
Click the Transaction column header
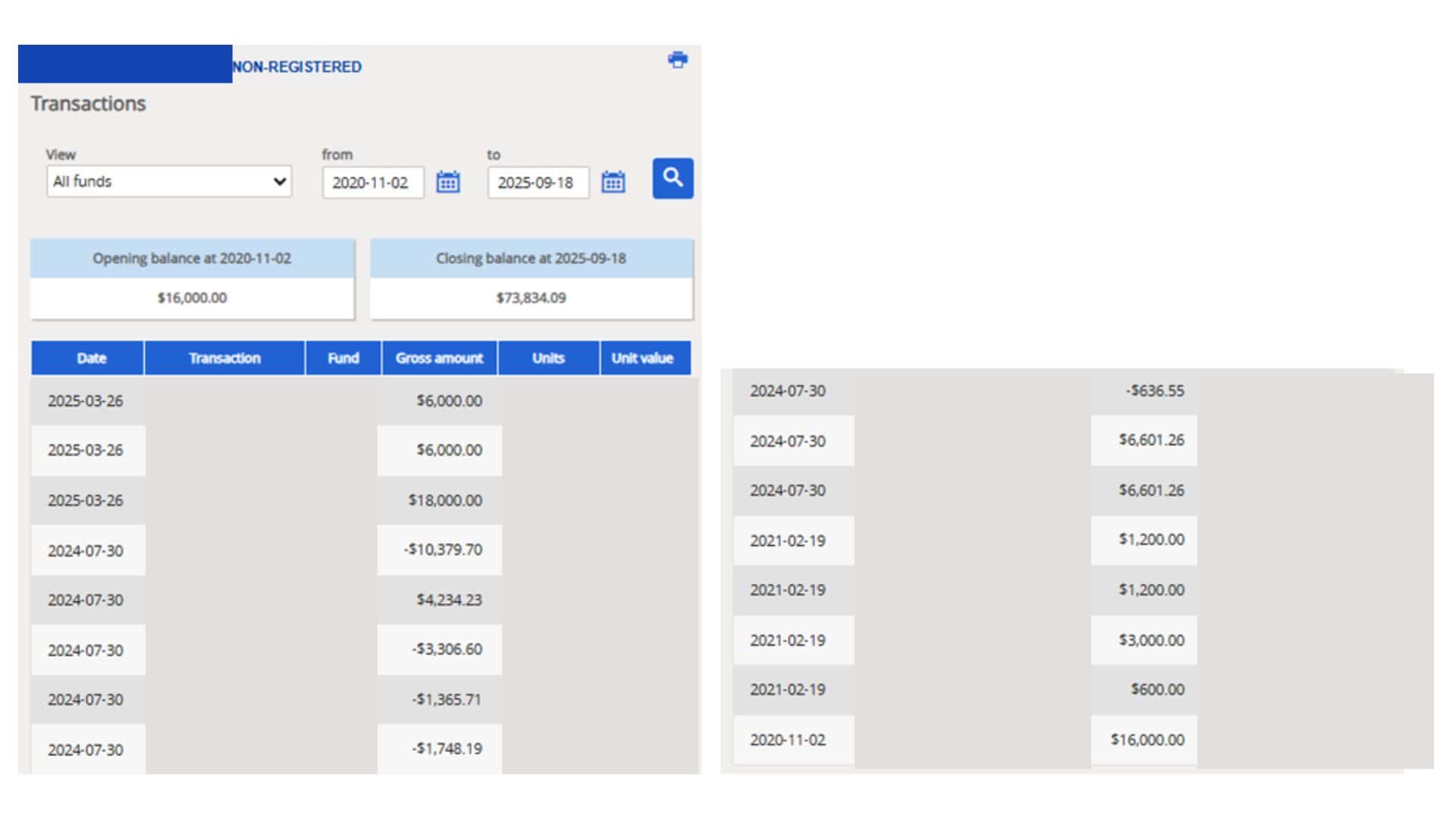click(x=224, y=358)
